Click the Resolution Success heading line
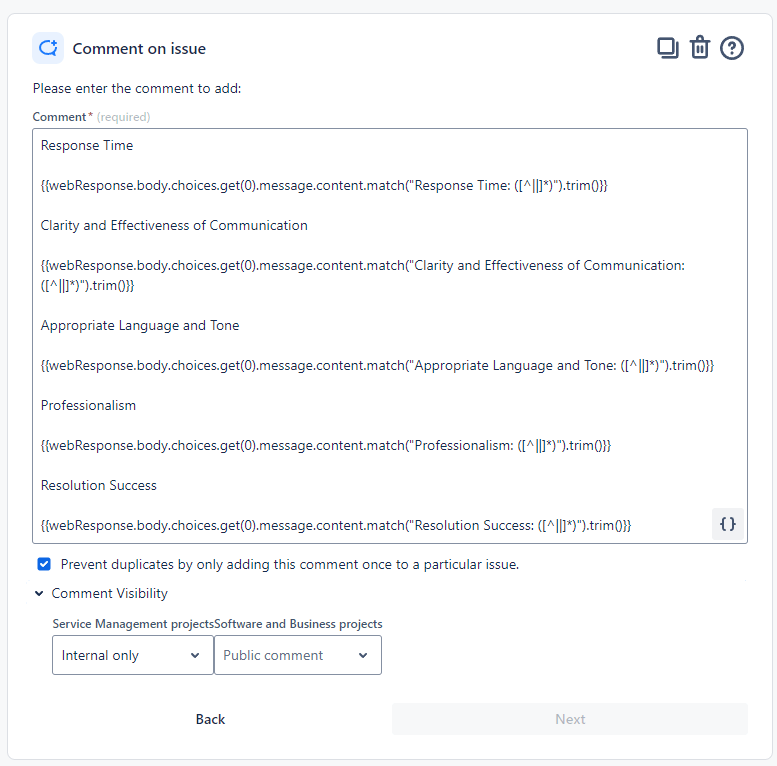 [99, 485]
